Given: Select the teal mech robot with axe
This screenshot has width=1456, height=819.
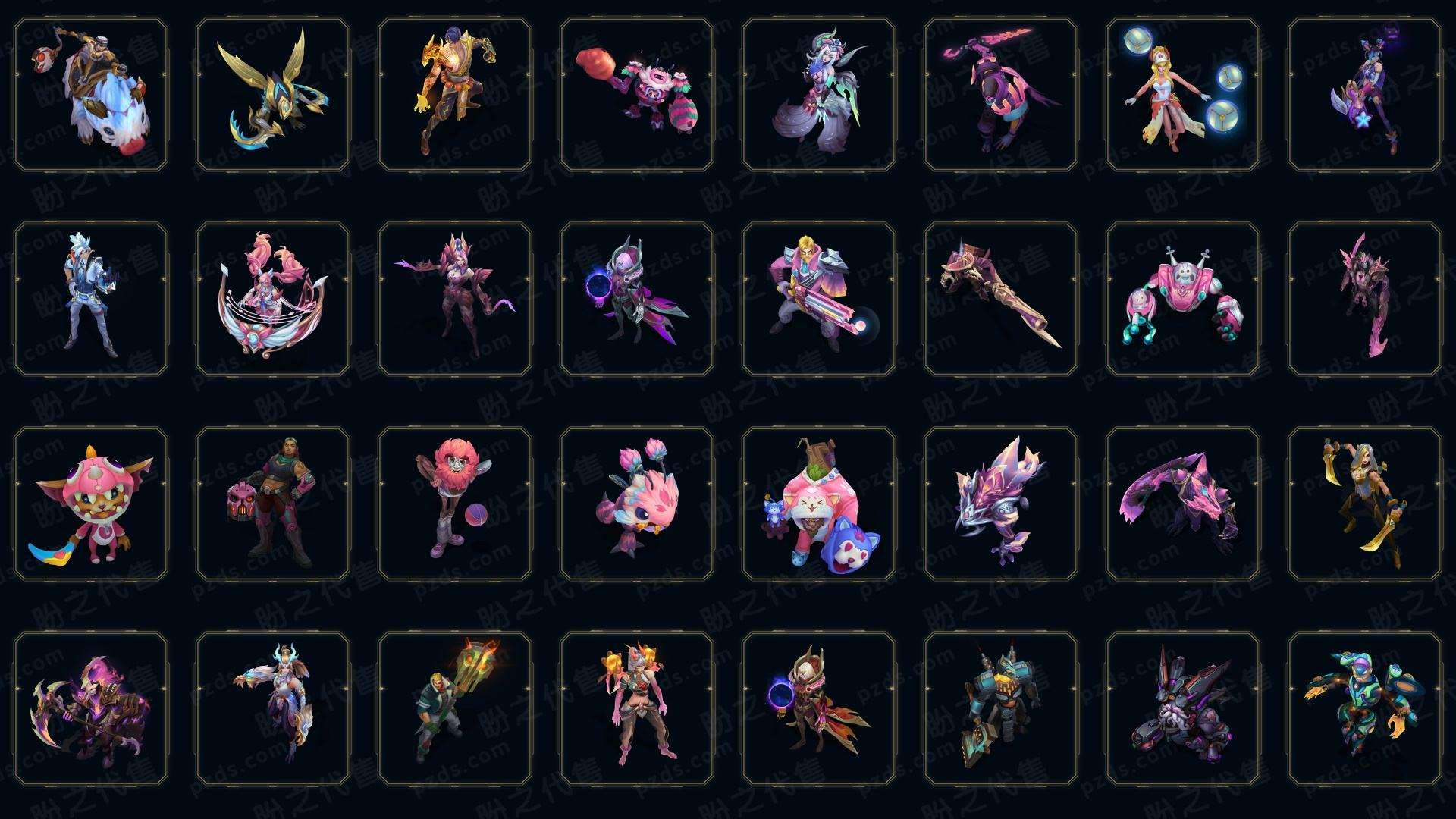Looking at the screenshot, I should 1001,708.
